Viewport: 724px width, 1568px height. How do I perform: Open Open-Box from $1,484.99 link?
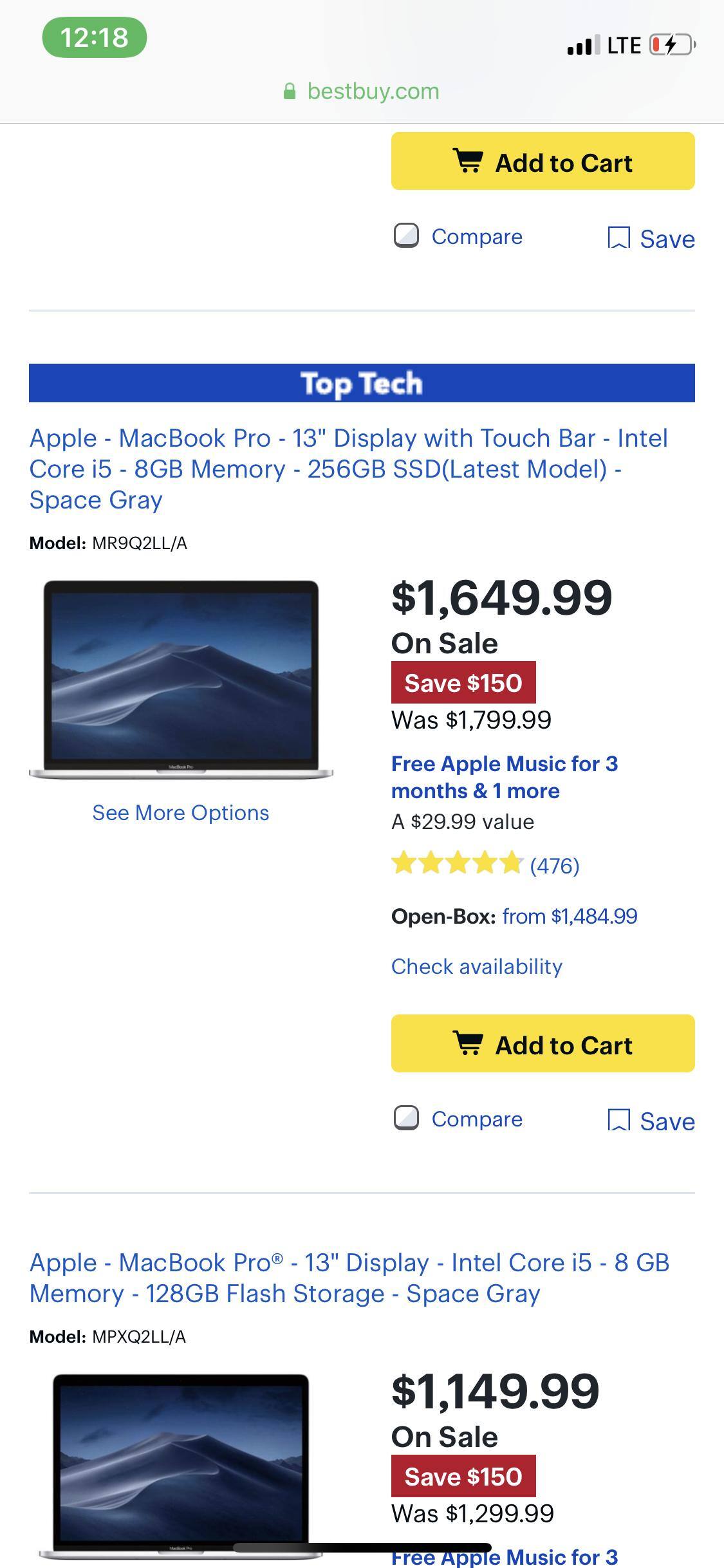570,916
